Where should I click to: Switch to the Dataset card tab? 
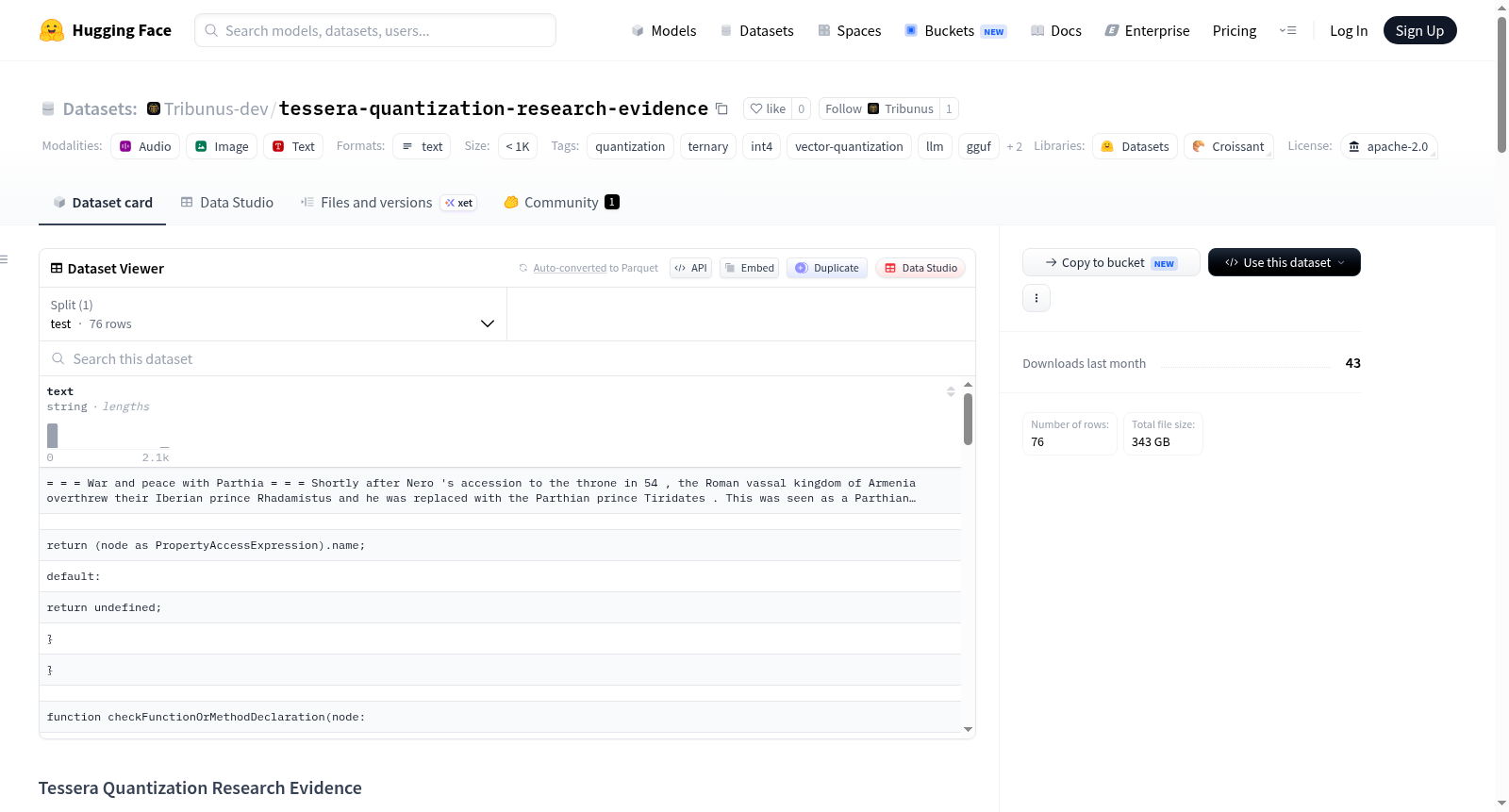(102, 202)
